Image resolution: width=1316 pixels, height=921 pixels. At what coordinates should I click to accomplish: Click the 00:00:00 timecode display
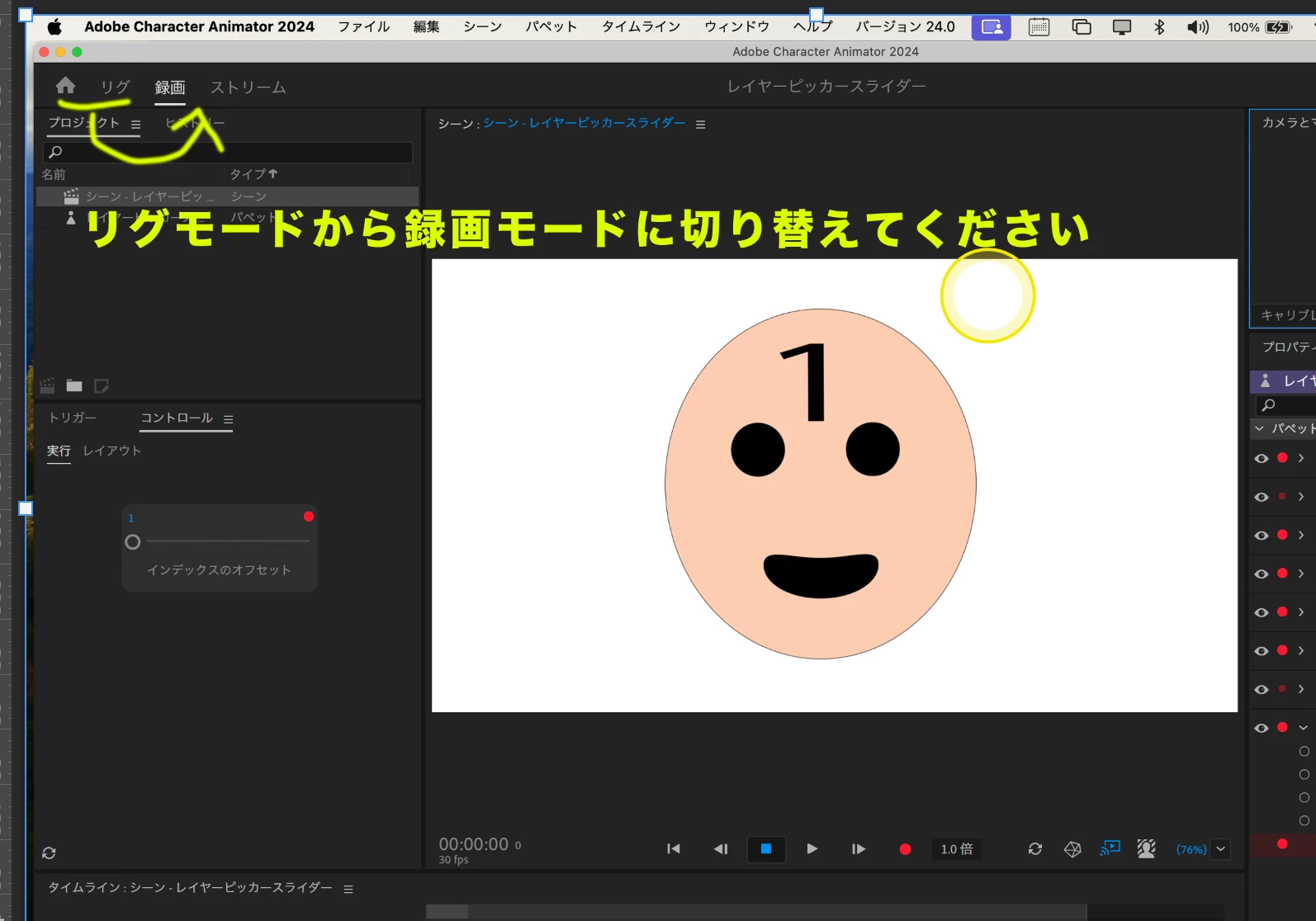pyautogui.click(x=474, y=844)
